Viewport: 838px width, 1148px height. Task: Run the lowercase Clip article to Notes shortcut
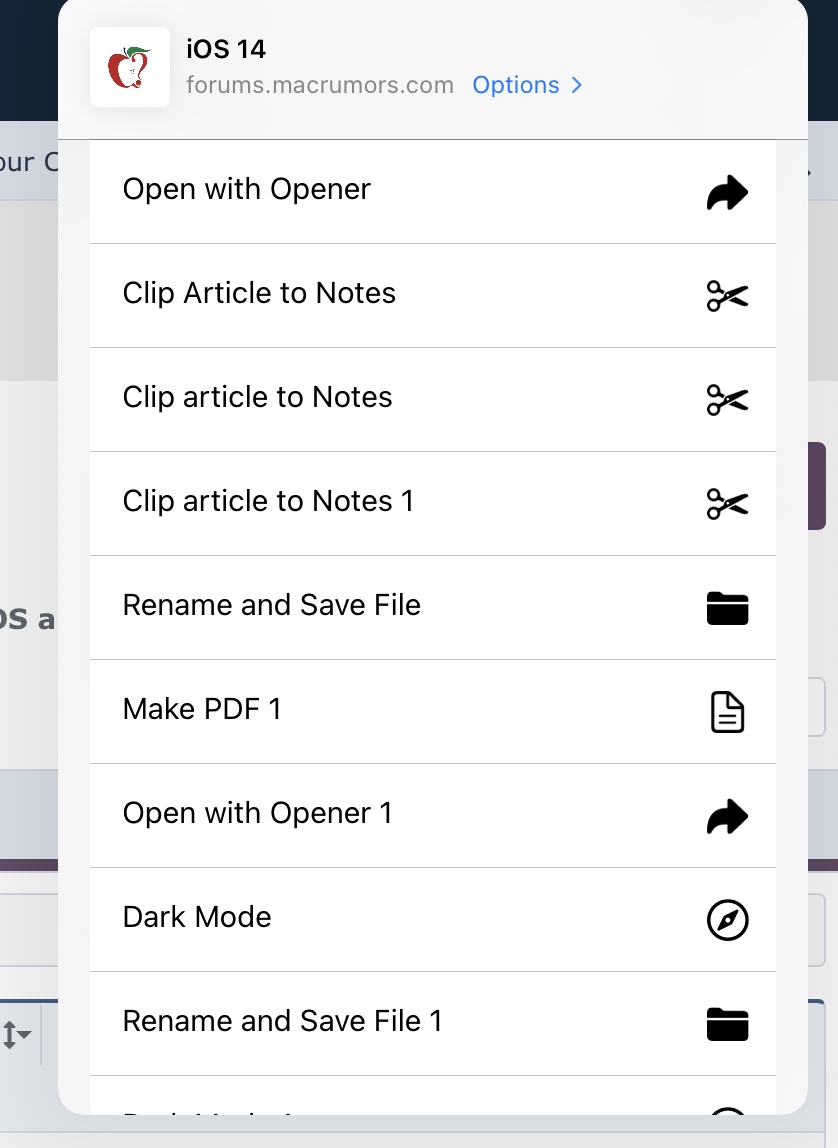433,400
